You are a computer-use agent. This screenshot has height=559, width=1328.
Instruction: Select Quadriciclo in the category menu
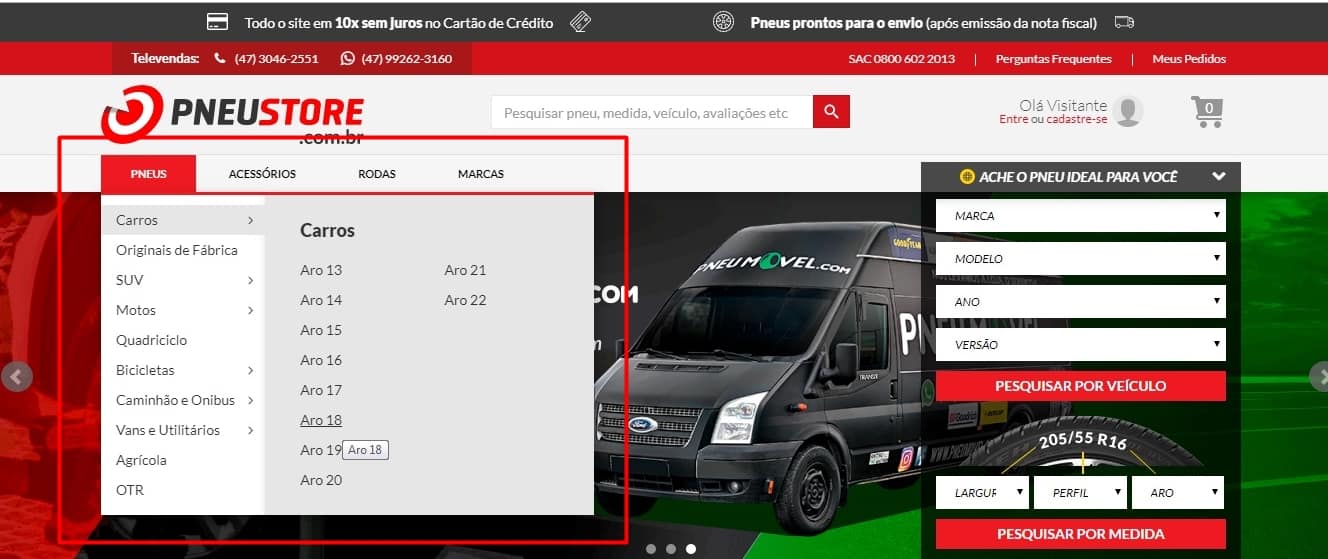click(x=151, y=340)
